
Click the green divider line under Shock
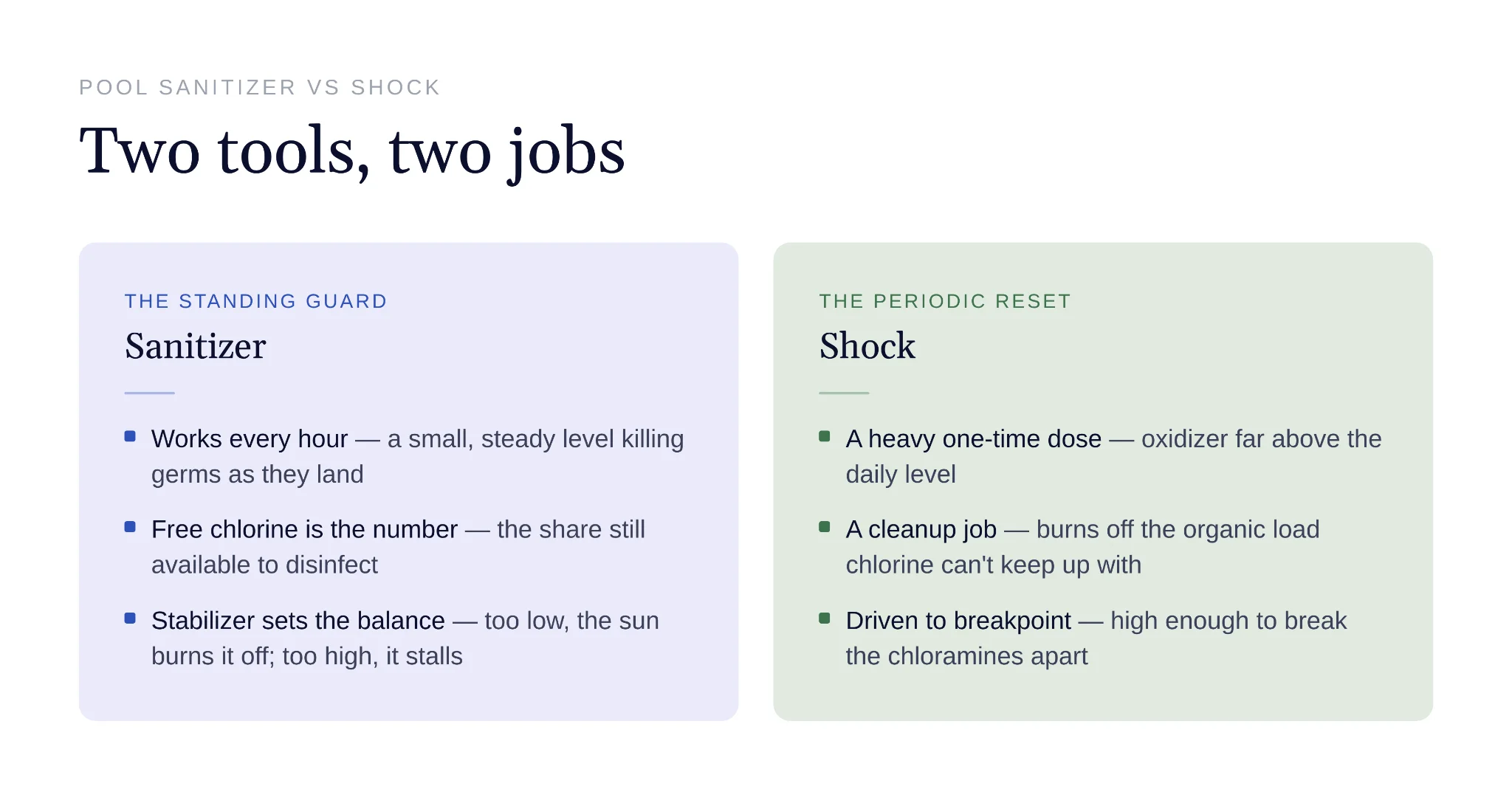844,393
